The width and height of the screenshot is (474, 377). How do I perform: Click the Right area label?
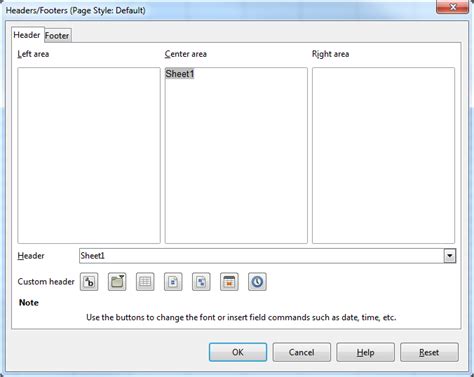pos(330,54)
